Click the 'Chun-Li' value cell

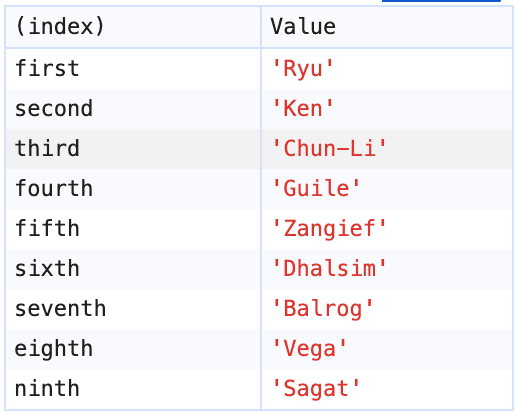click(387, 149)
